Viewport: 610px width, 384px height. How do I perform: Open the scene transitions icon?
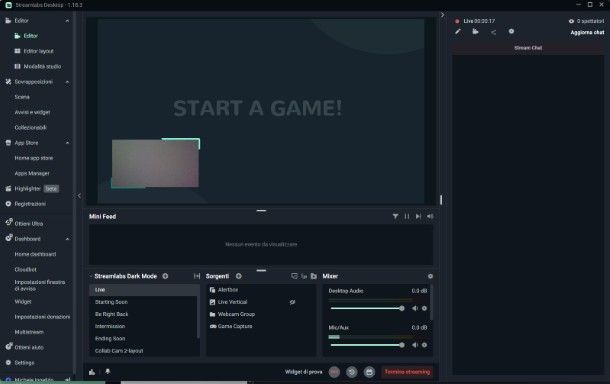point(197,276)
